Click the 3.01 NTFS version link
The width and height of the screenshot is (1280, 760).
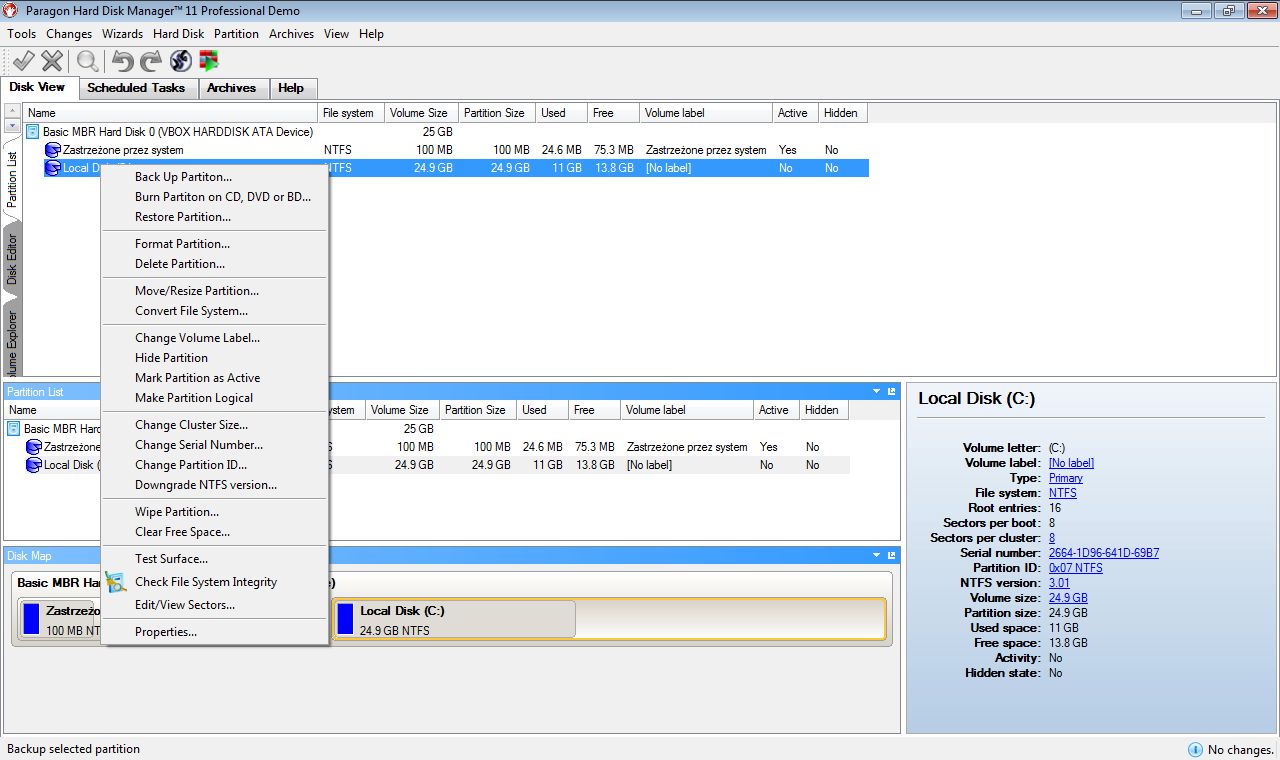[1059, 583]
